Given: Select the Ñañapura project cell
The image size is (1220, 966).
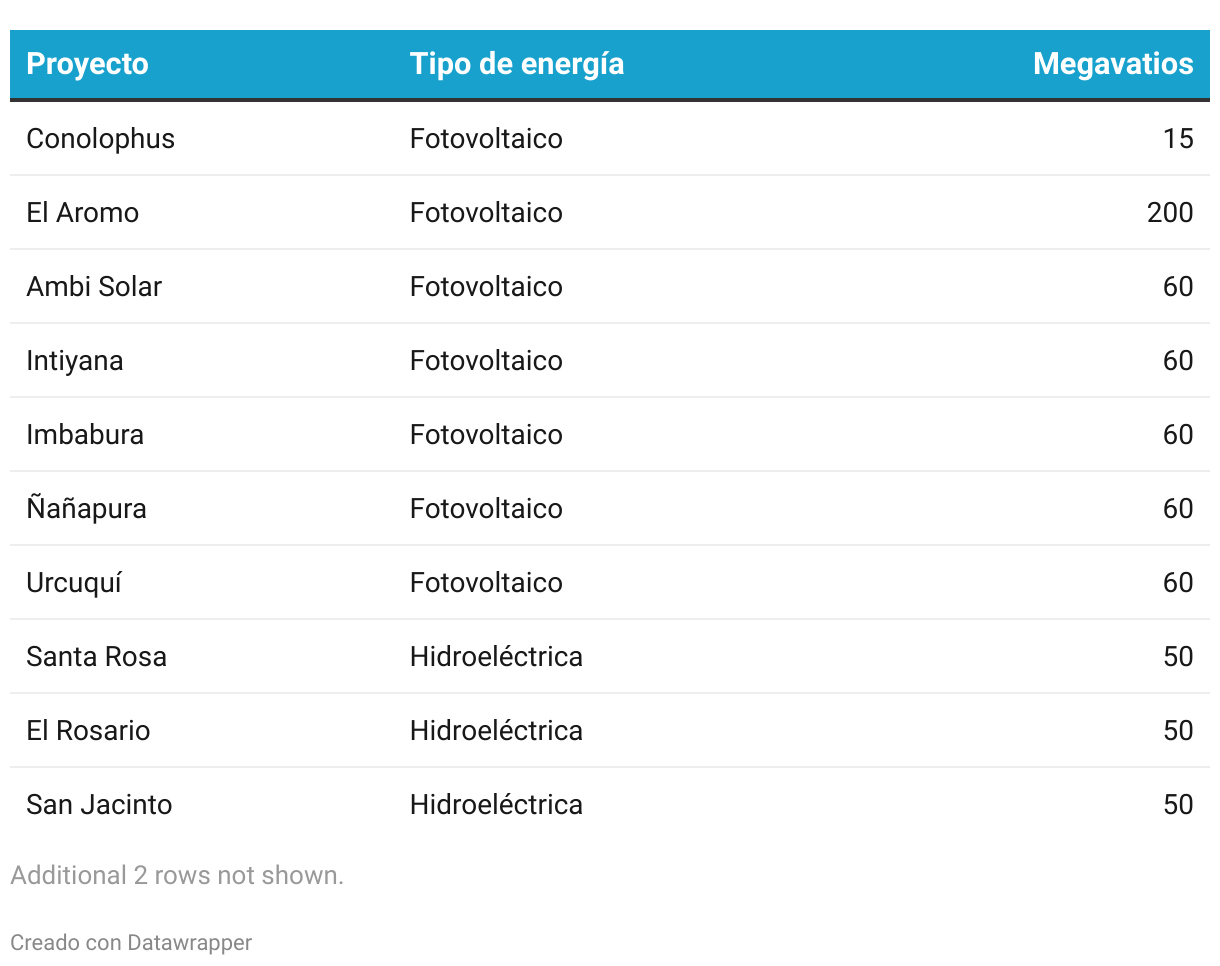Looking at the screenshot, I should coord(87,508).
